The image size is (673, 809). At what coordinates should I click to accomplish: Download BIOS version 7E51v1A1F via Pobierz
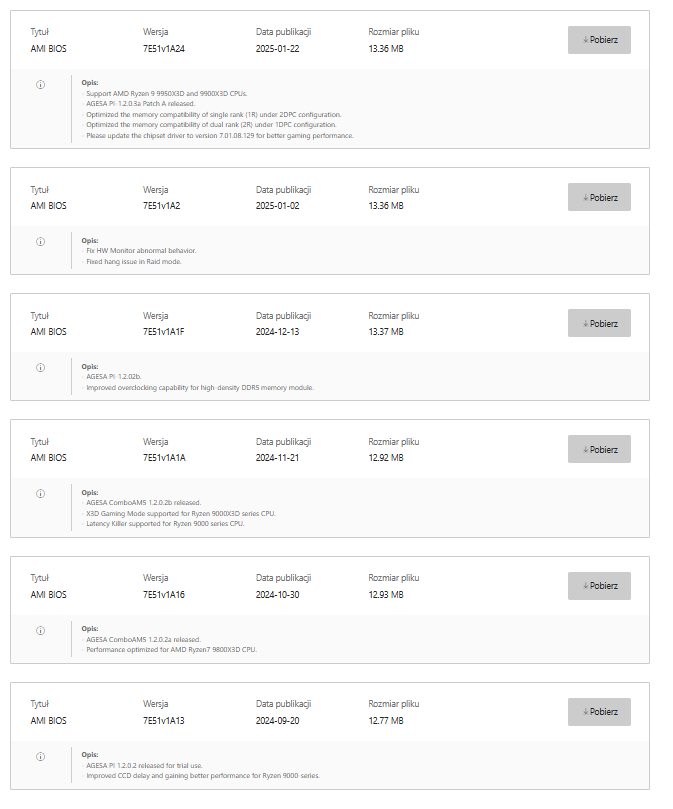coord(599,323)
